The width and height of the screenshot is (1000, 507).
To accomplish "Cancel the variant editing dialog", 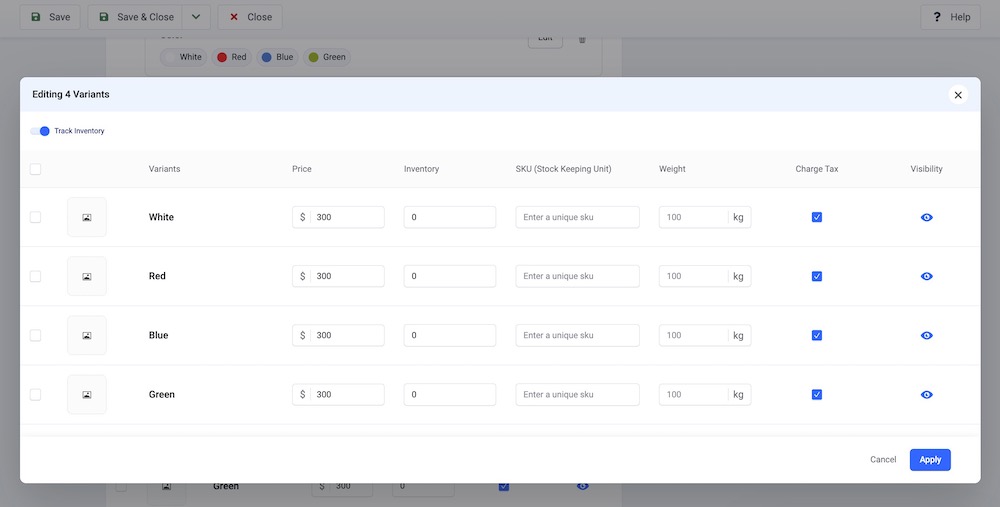I will coord(882,460).
